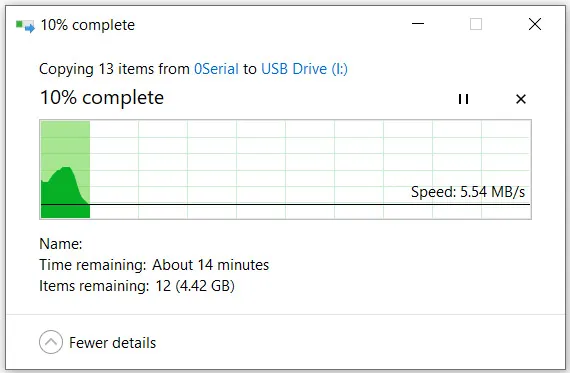Close the copy dialog window
The height and width of the screenshot is (373, 570).
click(x=535, y=24)
